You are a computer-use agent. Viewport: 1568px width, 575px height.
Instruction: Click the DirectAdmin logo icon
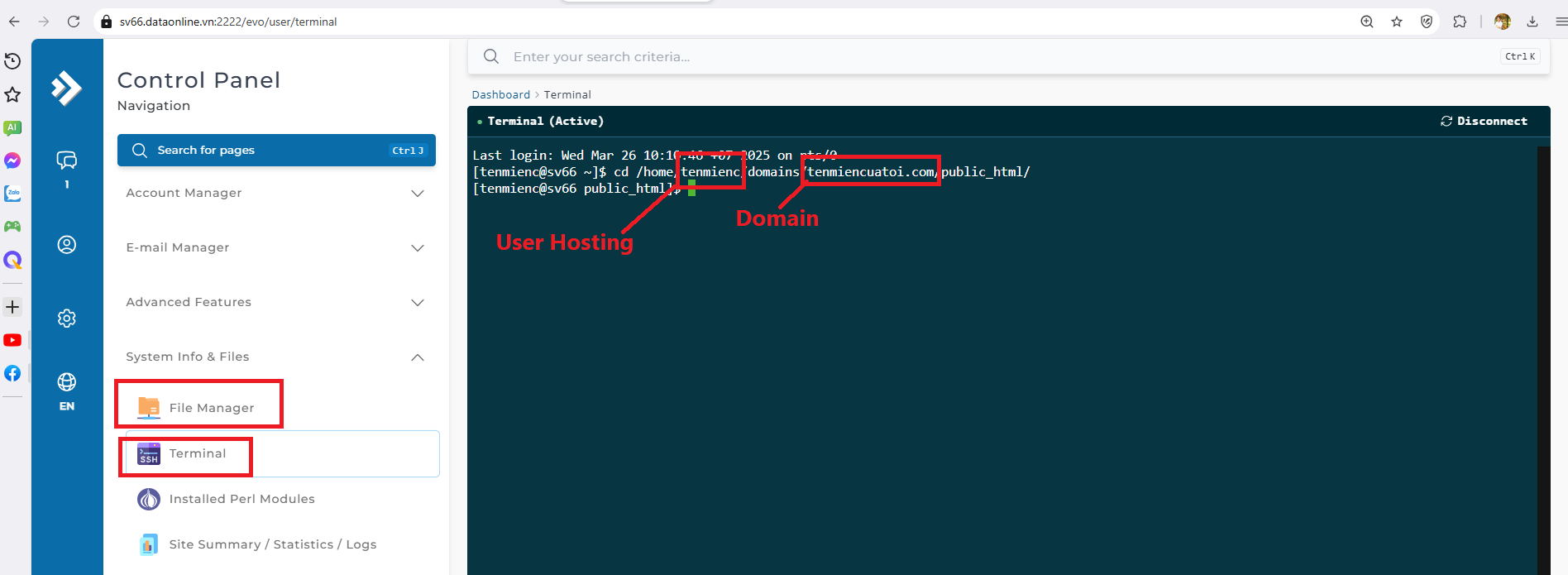pos(66,88)
